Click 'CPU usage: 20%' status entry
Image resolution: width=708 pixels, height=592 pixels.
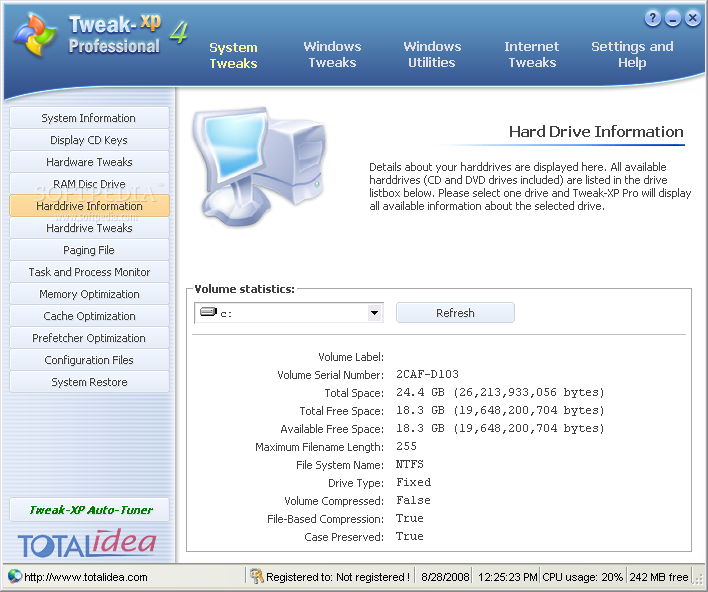pos(582,577)
